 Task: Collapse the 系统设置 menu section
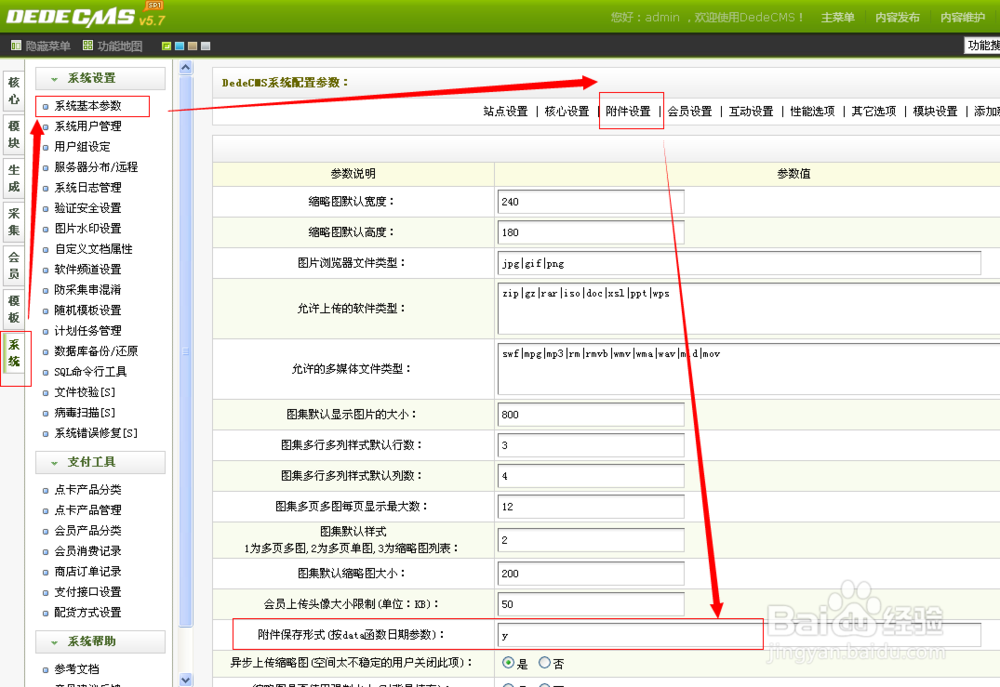coord(100,78)
